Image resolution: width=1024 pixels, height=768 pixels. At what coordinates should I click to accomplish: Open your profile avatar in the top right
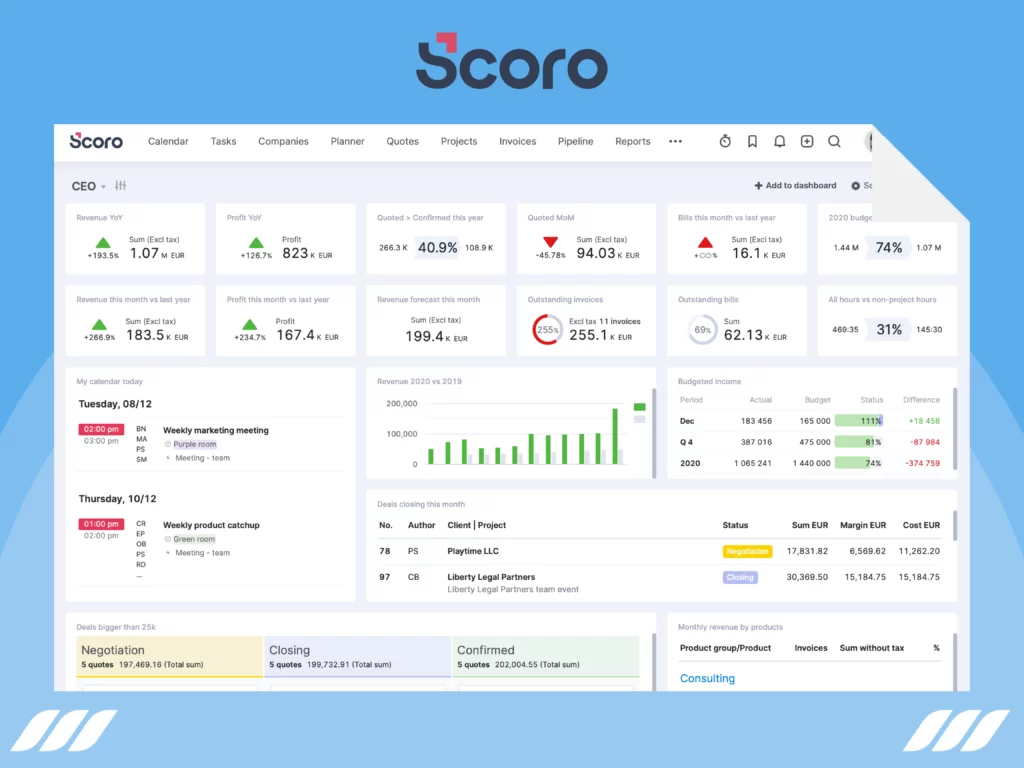click(x=869, y=141)
